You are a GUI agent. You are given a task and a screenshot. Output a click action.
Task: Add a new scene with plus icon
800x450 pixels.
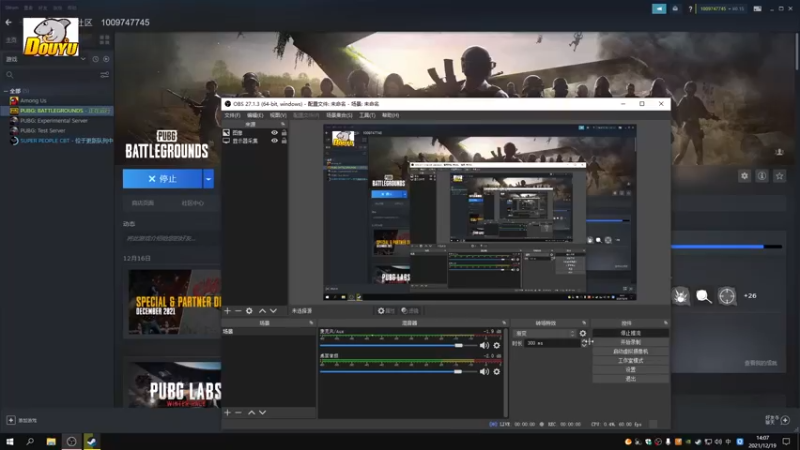[227, 412]
